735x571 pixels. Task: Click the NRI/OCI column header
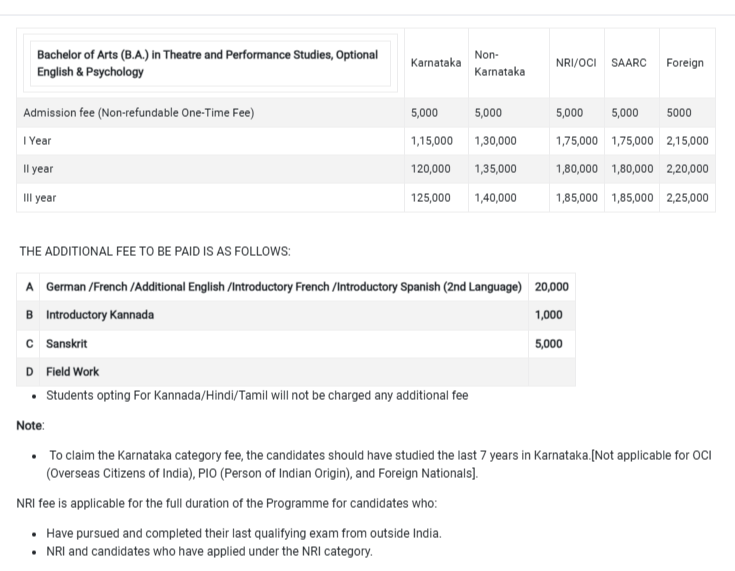click(x=577, y=63)
